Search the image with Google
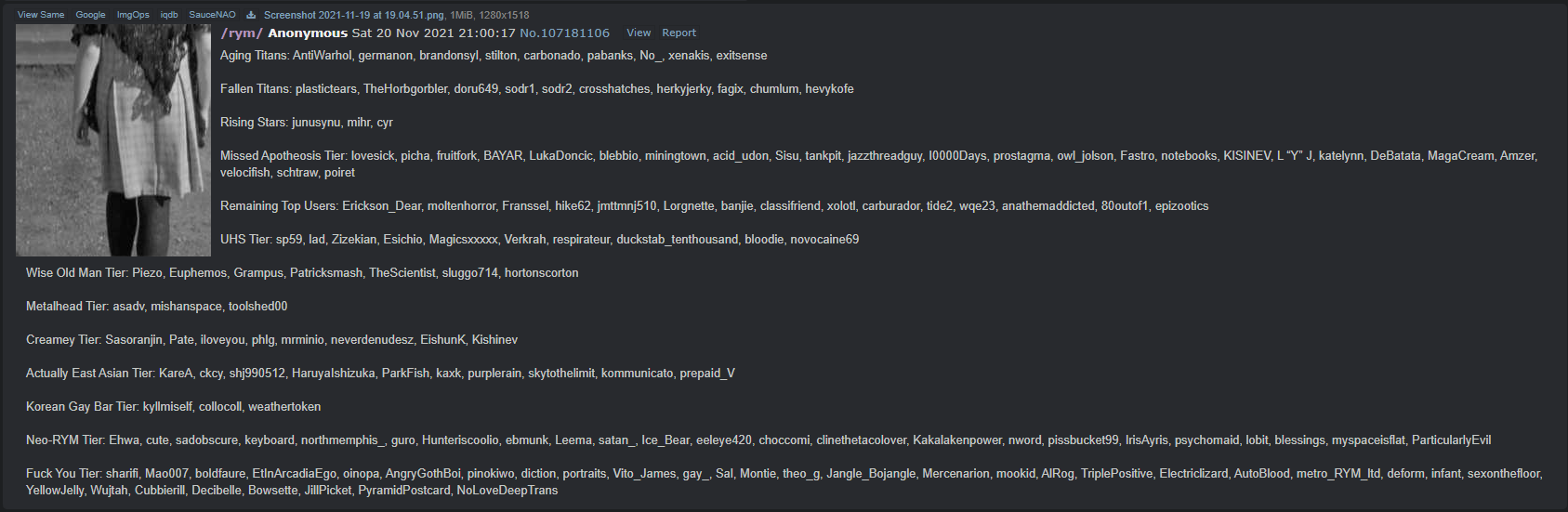Screen dimensions: 1568x512 pos(90,15)
